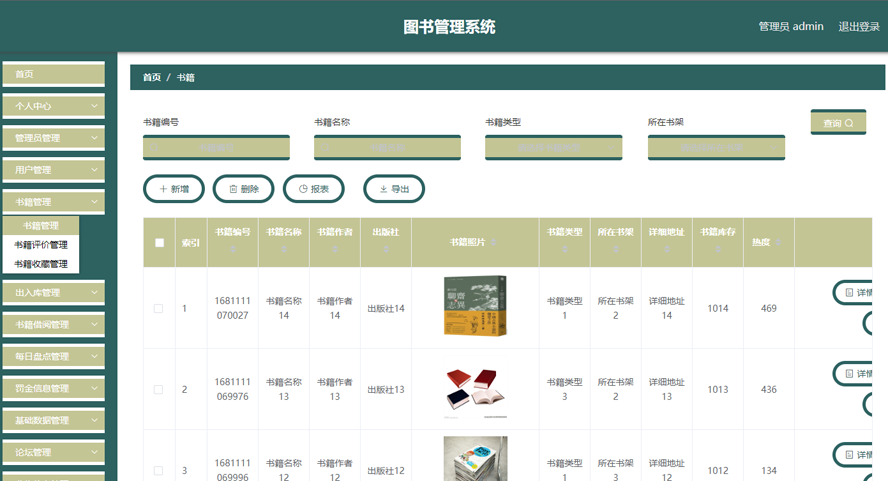
Task: Select the 书籍管理 submenu entry
Action: coord(41,225)
